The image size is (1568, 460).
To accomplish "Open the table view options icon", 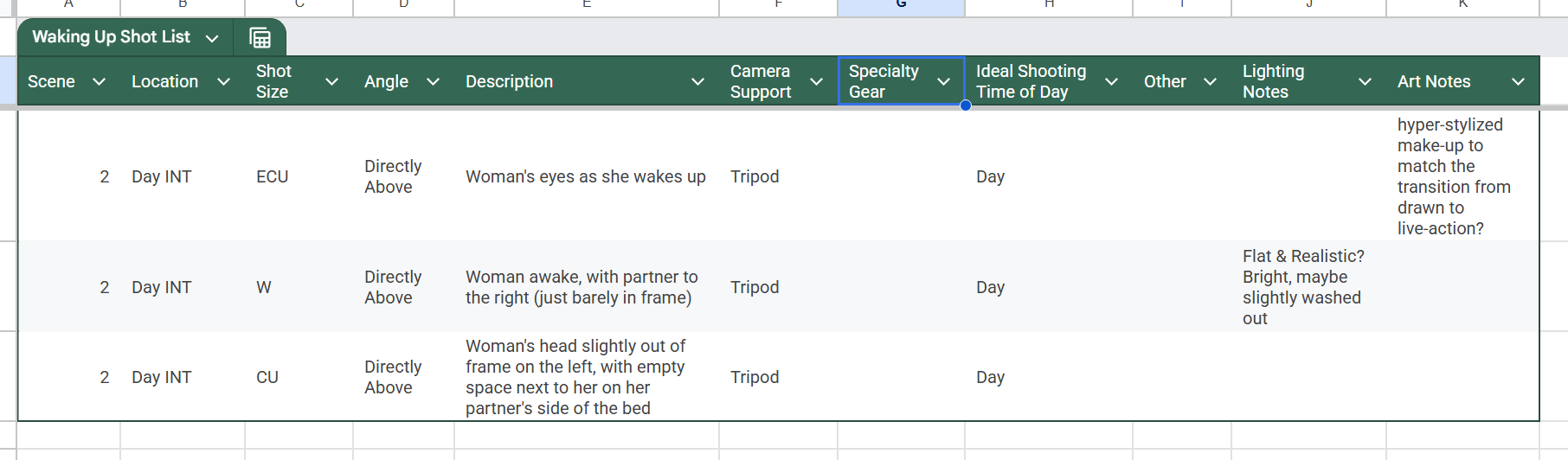I will [260, 38].
